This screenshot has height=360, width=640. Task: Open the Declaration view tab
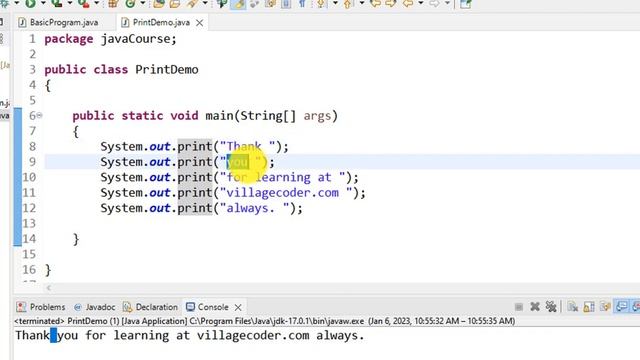tap(150, 307)
